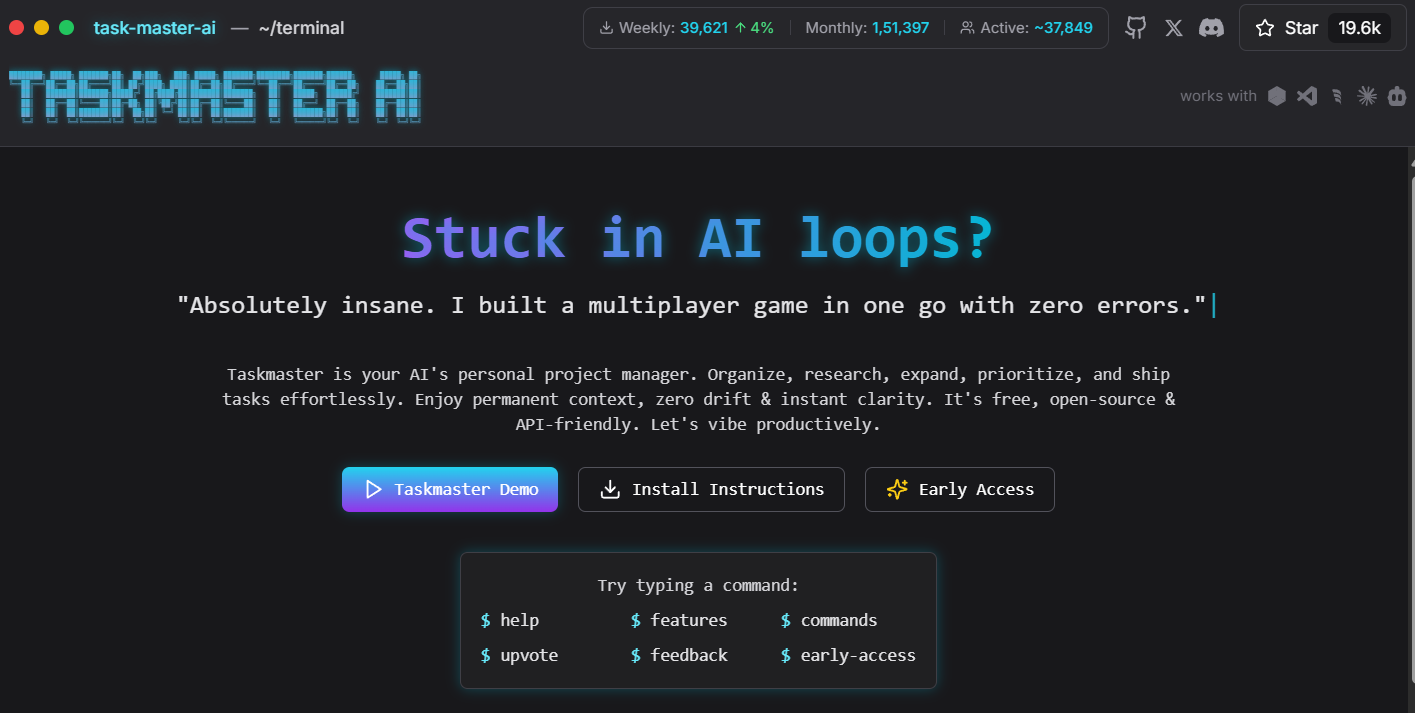Screen dimensions: 1415x713
Task: Click the weekly count 39,621
Action: click(x=704, y=28)
